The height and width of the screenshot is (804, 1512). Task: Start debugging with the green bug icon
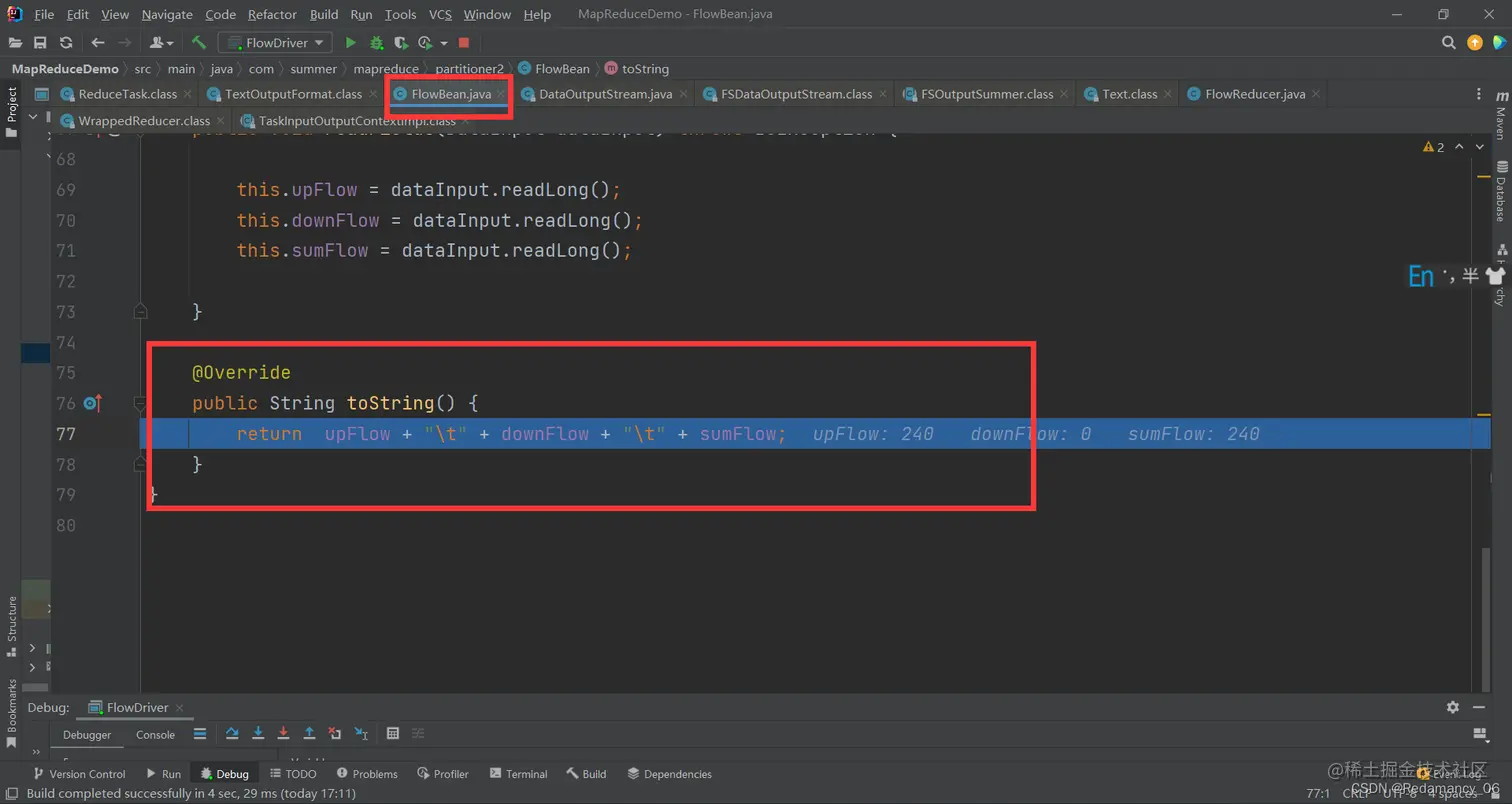376,42
